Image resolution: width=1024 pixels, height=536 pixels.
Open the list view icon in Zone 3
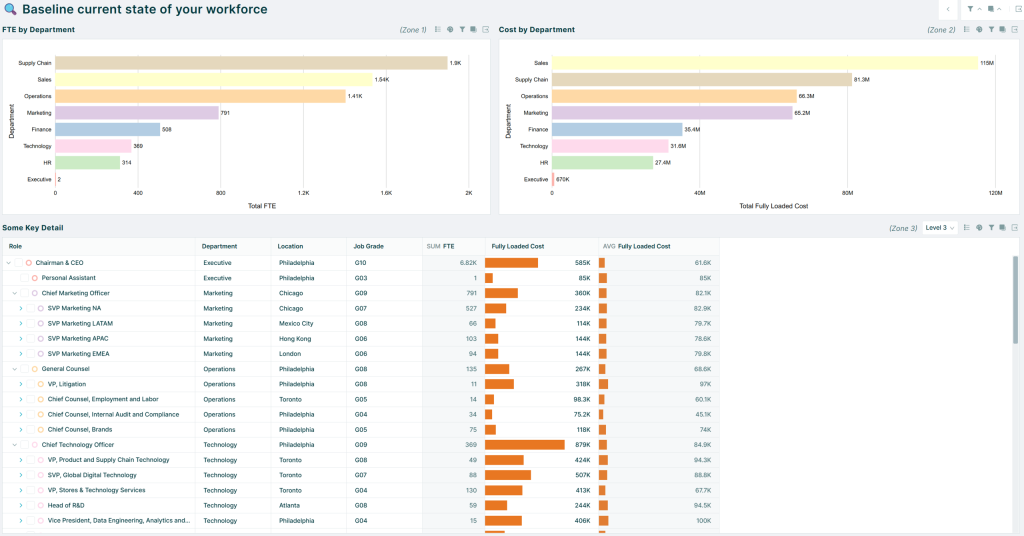point(967,228)
